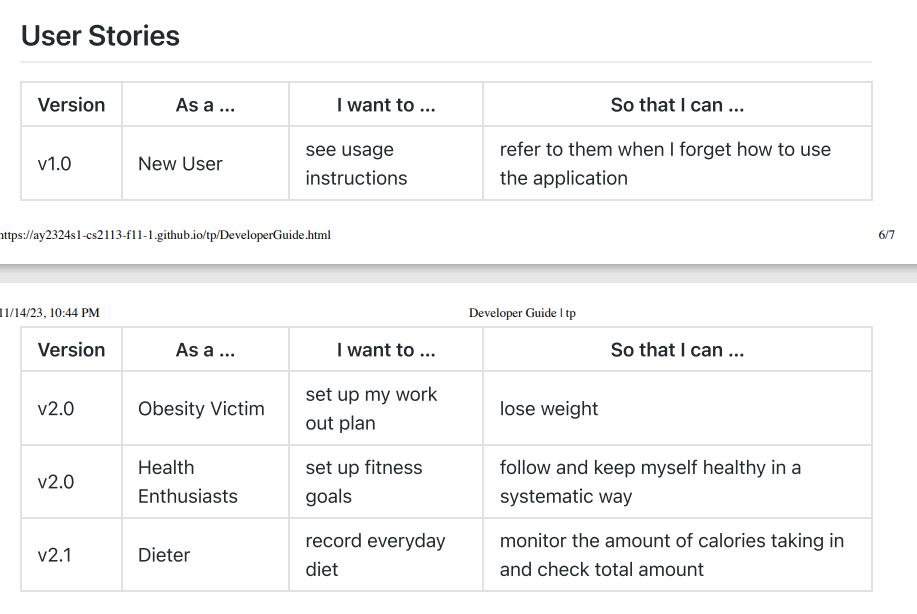Click the User Stories heading
Screen dimensions: 917x614
(x=100, y=36)
